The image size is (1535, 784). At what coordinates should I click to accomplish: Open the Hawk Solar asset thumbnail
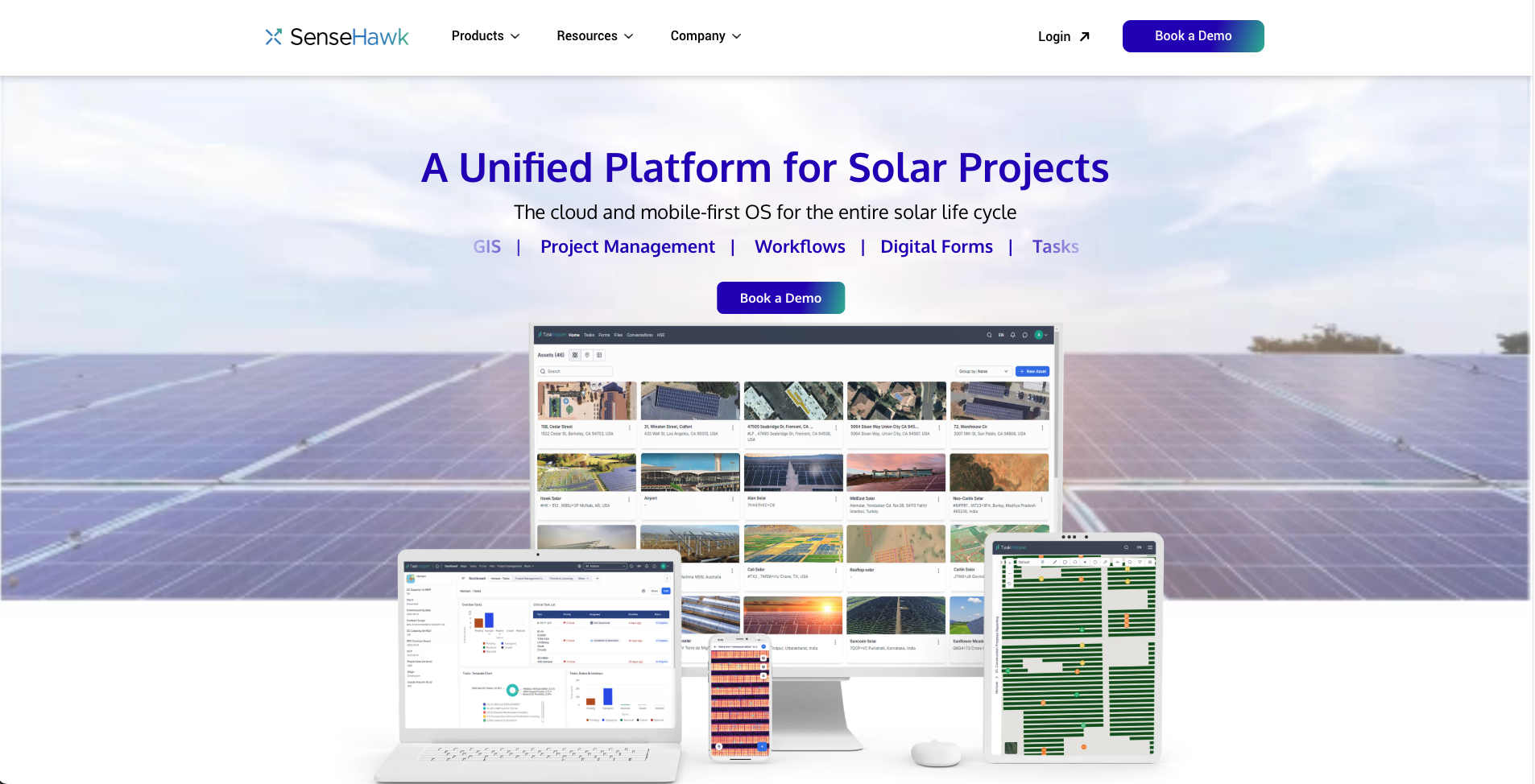tap(586, 472)
